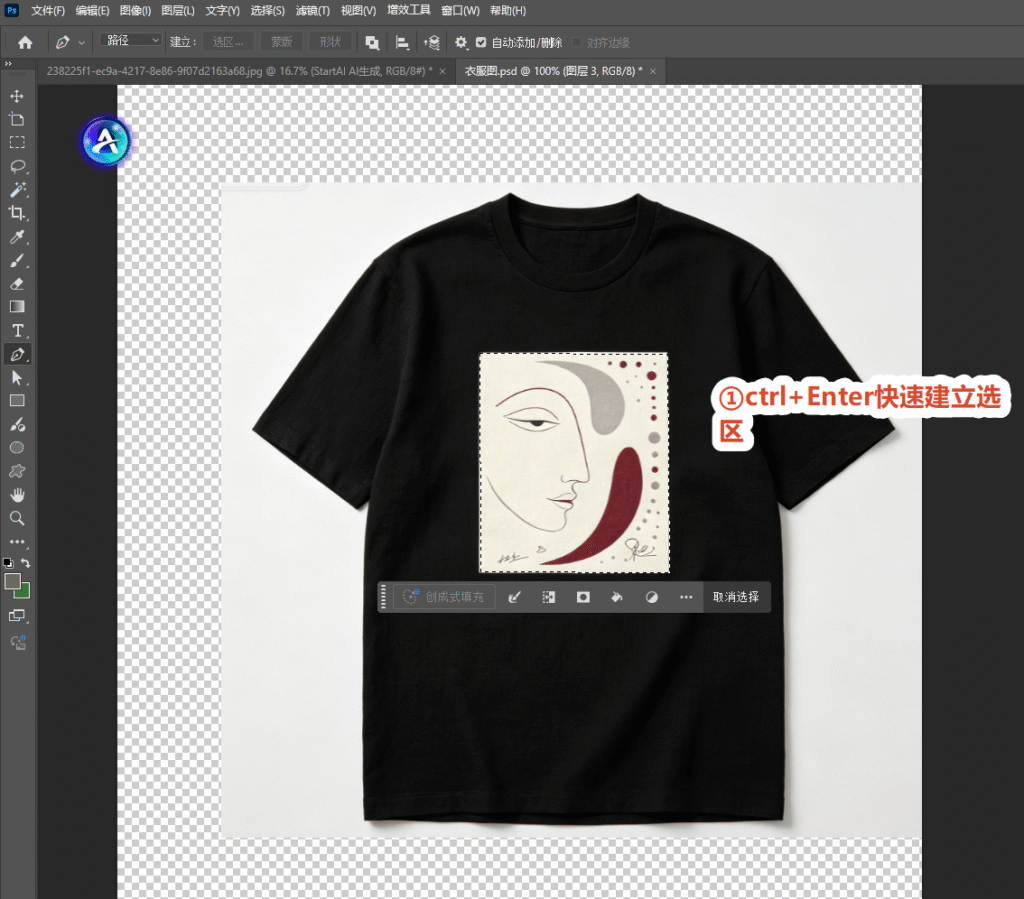Switch to the 衣服图.psd tab
Viewport: 1024px width, 899px height.
(552, 71)
